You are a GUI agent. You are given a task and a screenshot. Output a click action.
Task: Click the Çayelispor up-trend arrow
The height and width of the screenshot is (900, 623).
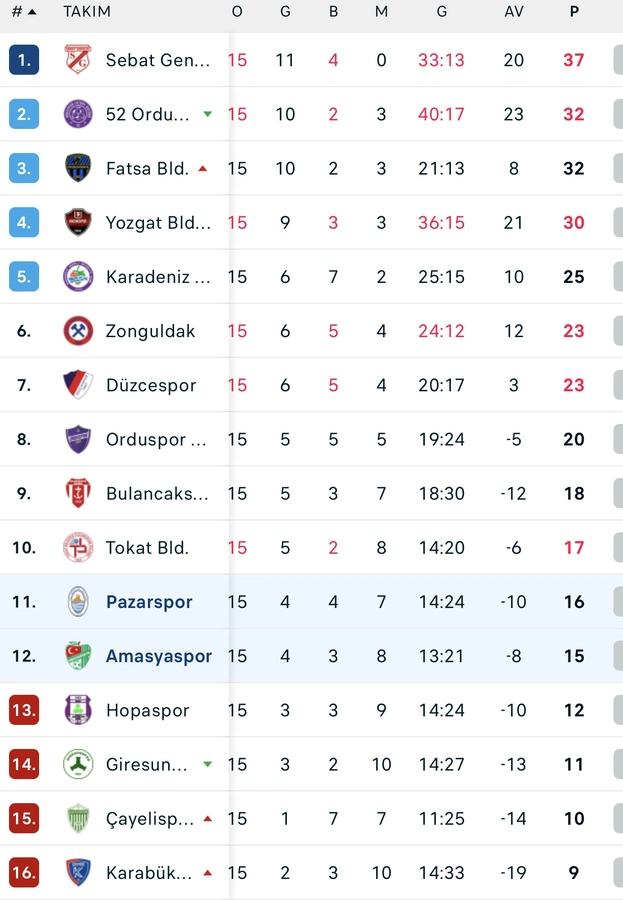207,819
